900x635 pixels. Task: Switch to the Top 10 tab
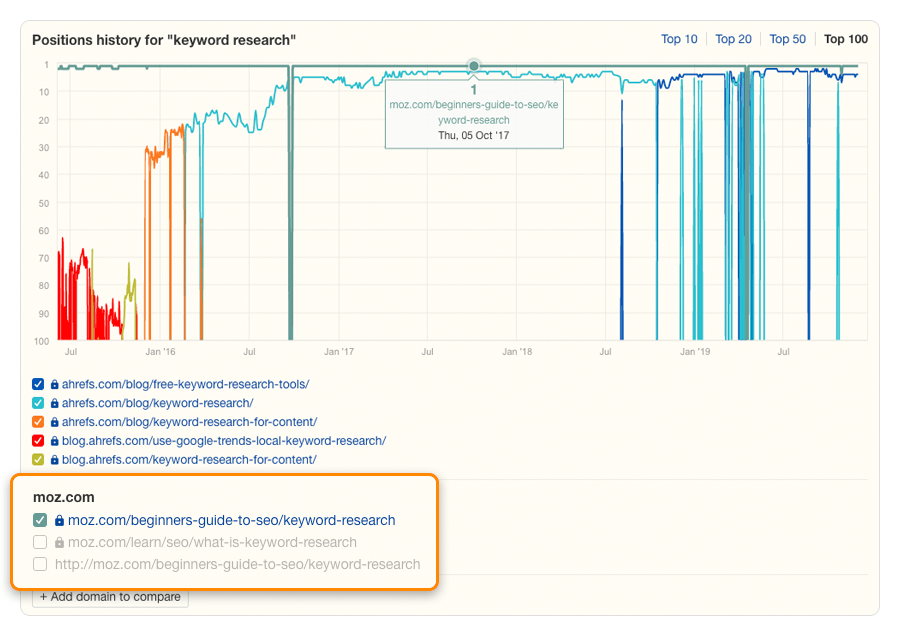pyautogui.click(x=679, y=39)
